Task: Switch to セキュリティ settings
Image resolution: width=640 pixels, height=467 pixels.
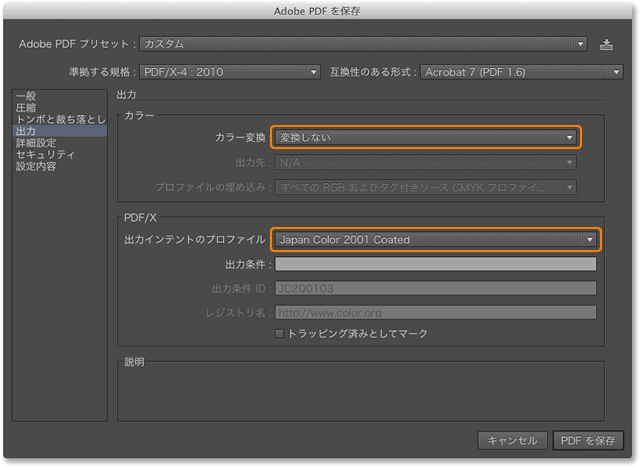Action: coord(45,155)
